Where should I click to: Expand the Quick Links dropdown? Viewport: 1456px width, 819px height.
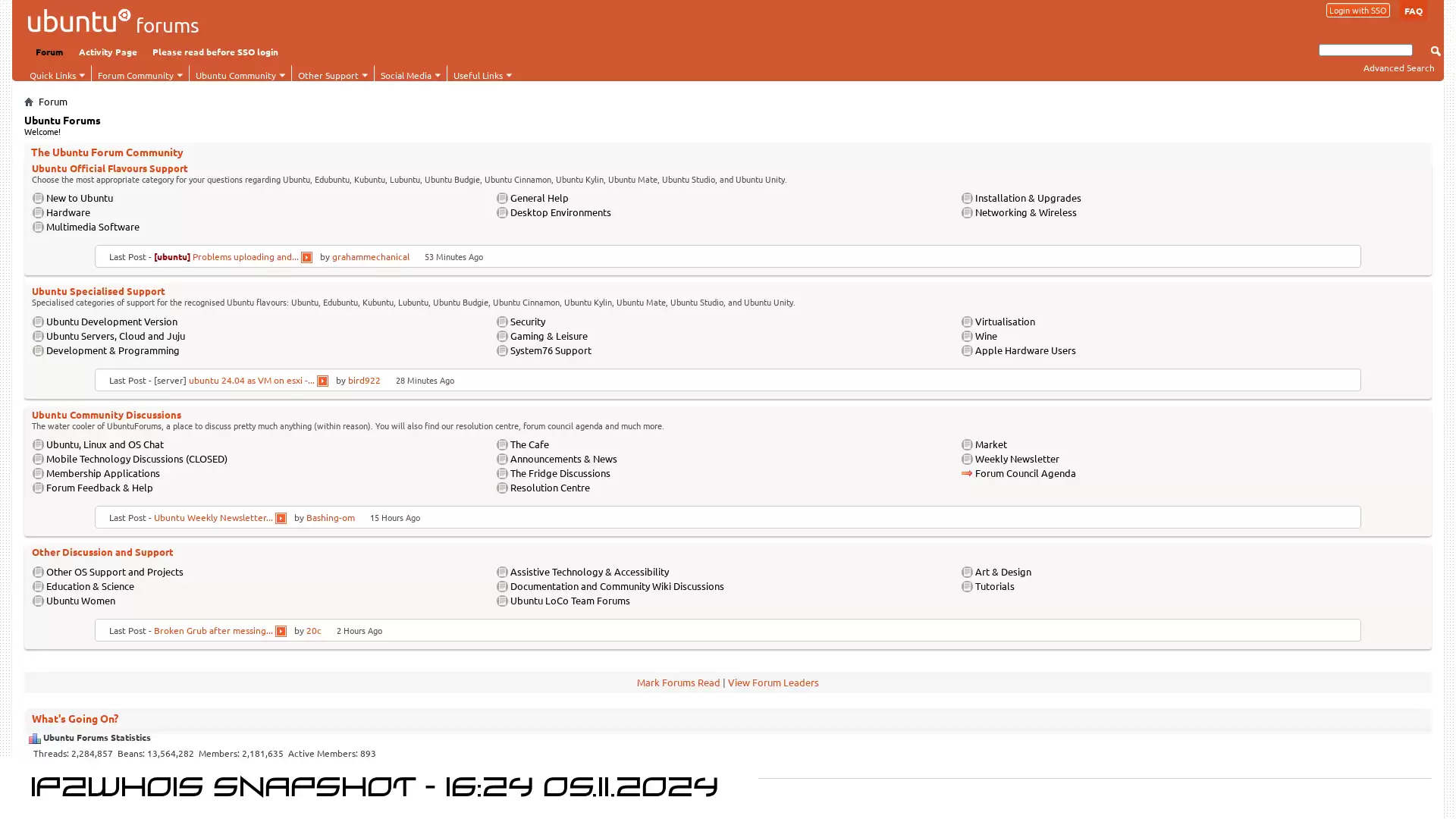click(57, 75)
